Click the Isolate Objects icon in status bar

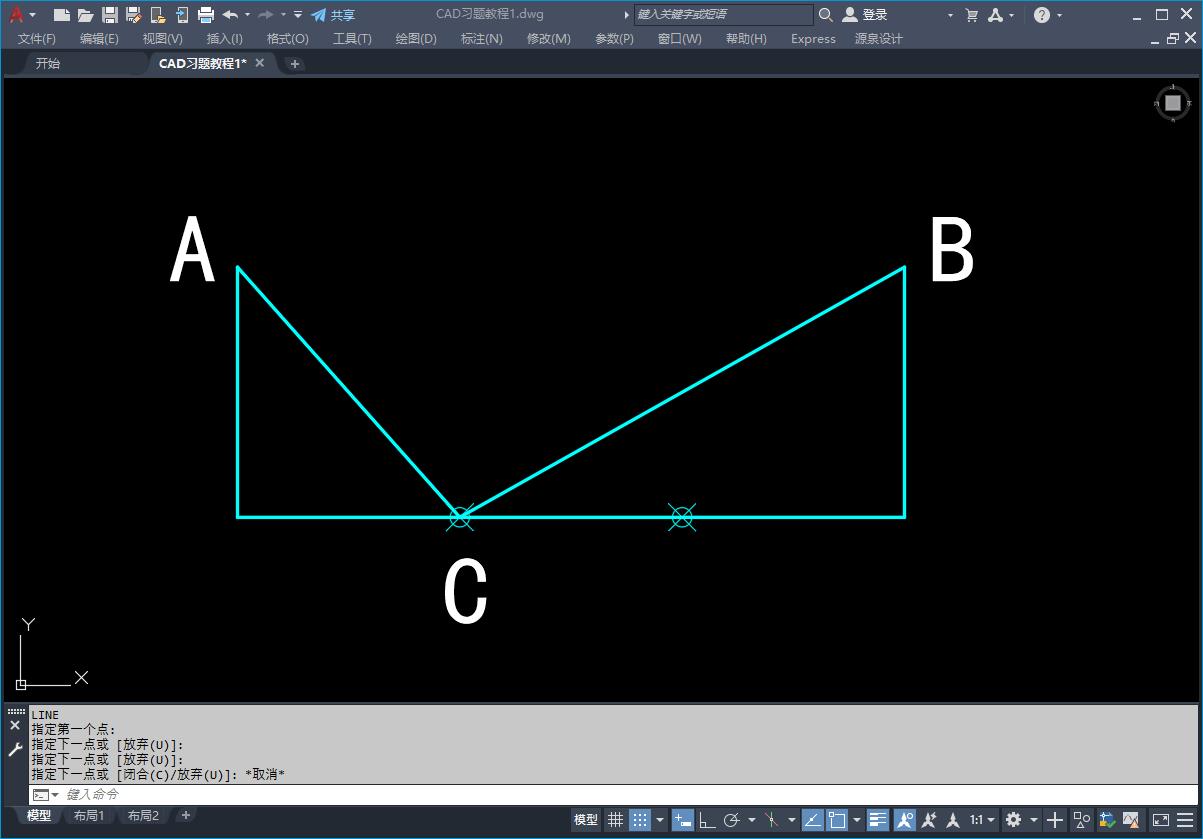[x=1080, y=820]
